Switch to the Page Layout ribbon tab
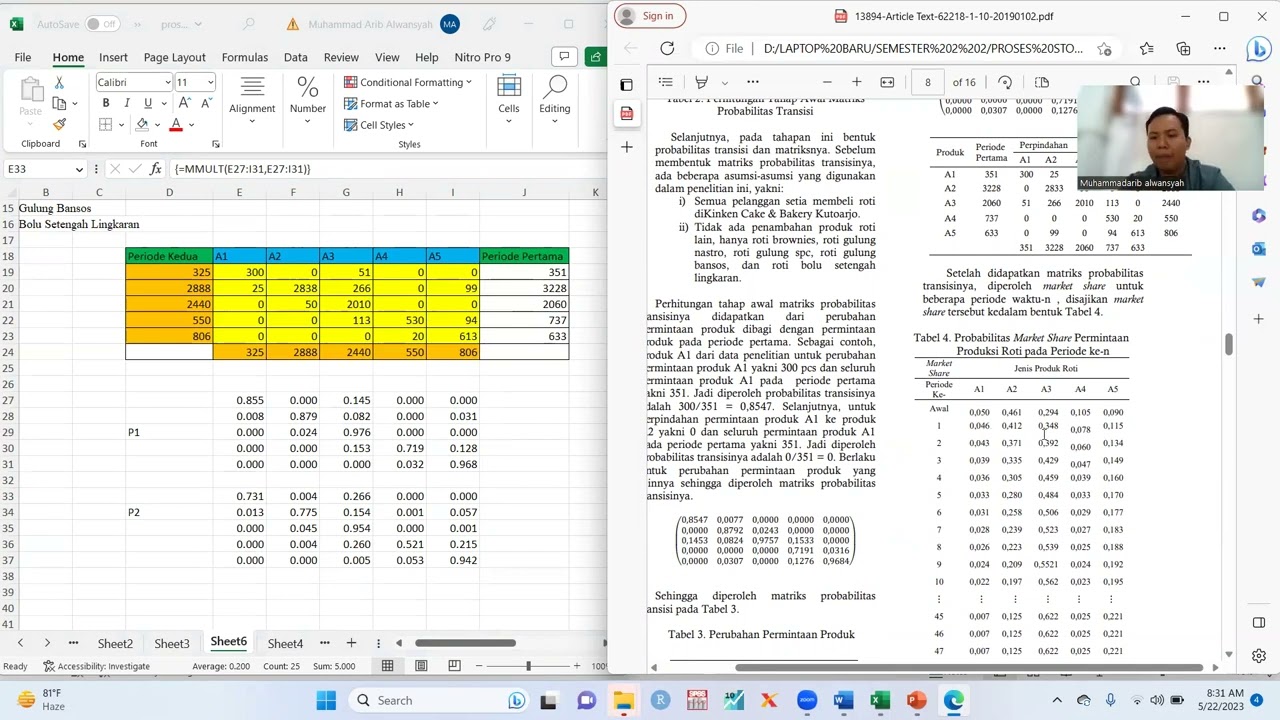 [x=174, y=57]
